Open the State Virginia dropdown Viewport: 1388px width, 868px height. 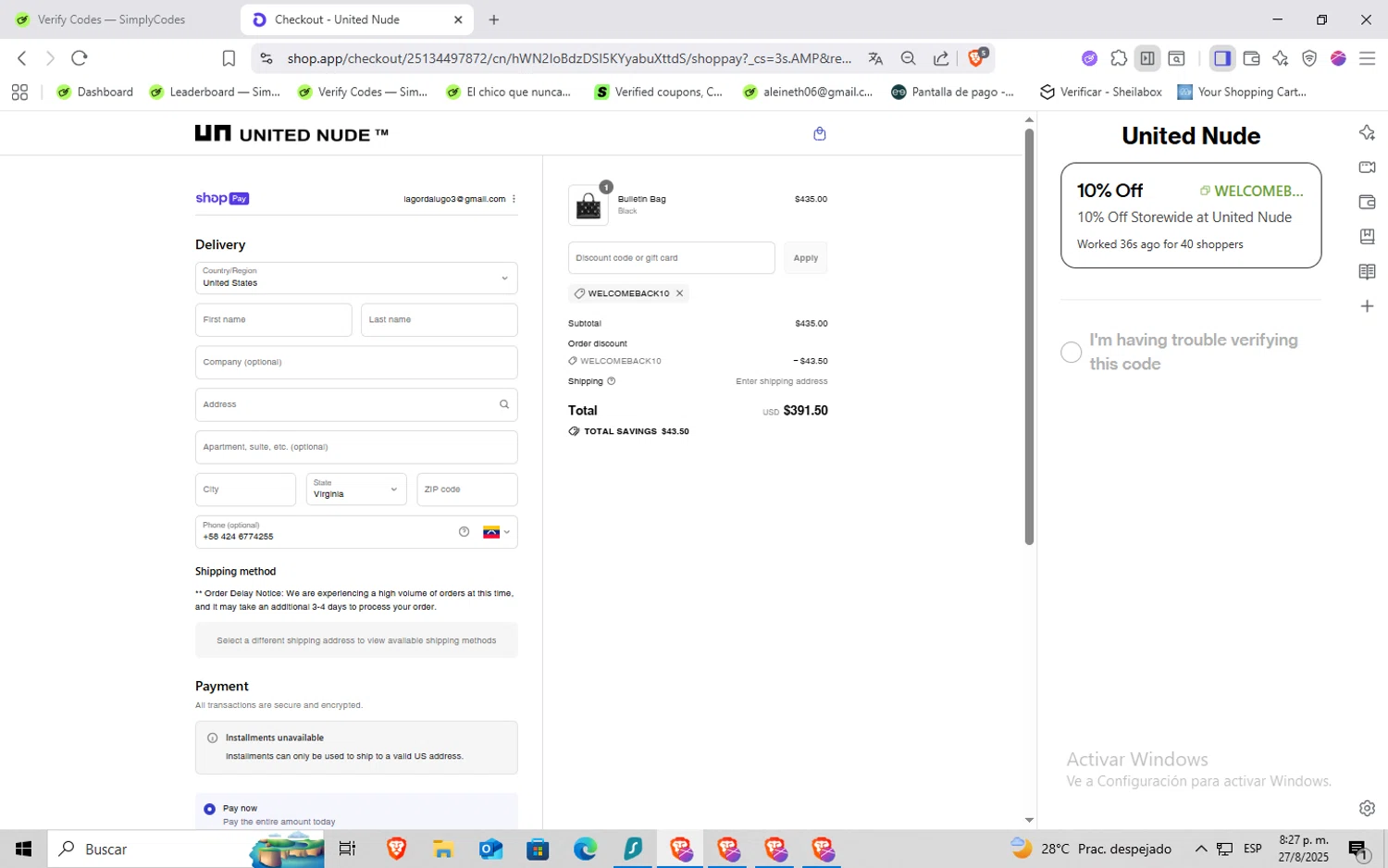click(356, 490)
